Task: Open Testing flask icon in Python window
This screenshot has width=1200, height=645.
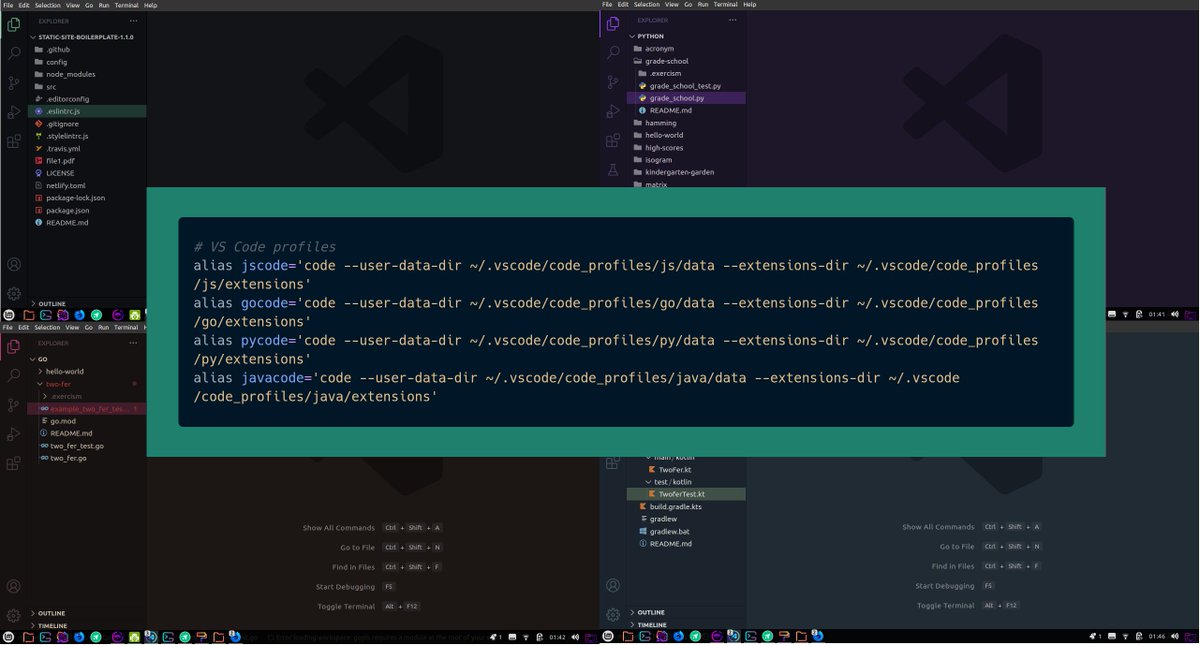Action: (613, 170)
